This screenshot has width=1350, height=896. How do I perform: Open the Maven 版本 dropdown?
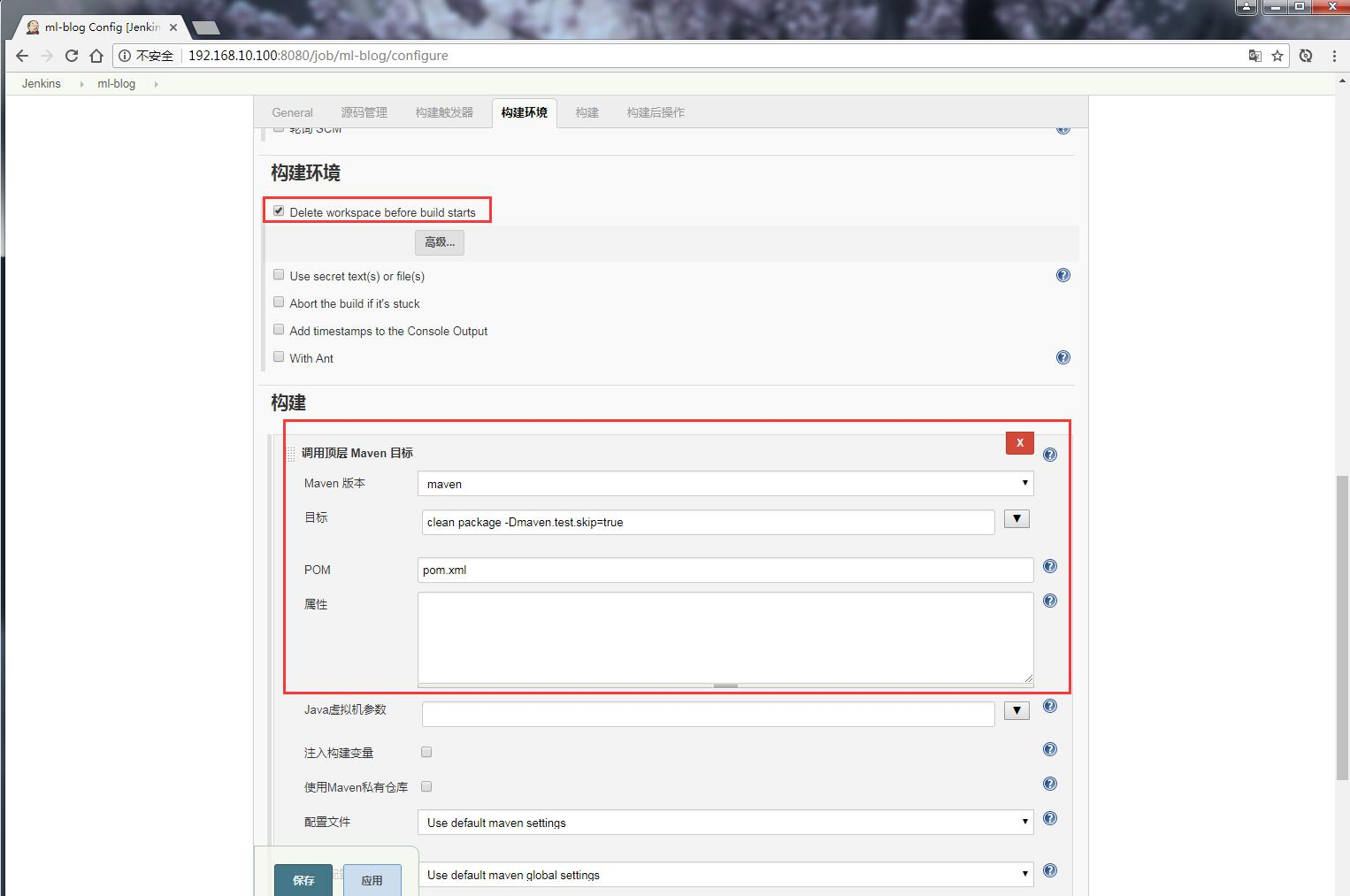pos(725,484)
